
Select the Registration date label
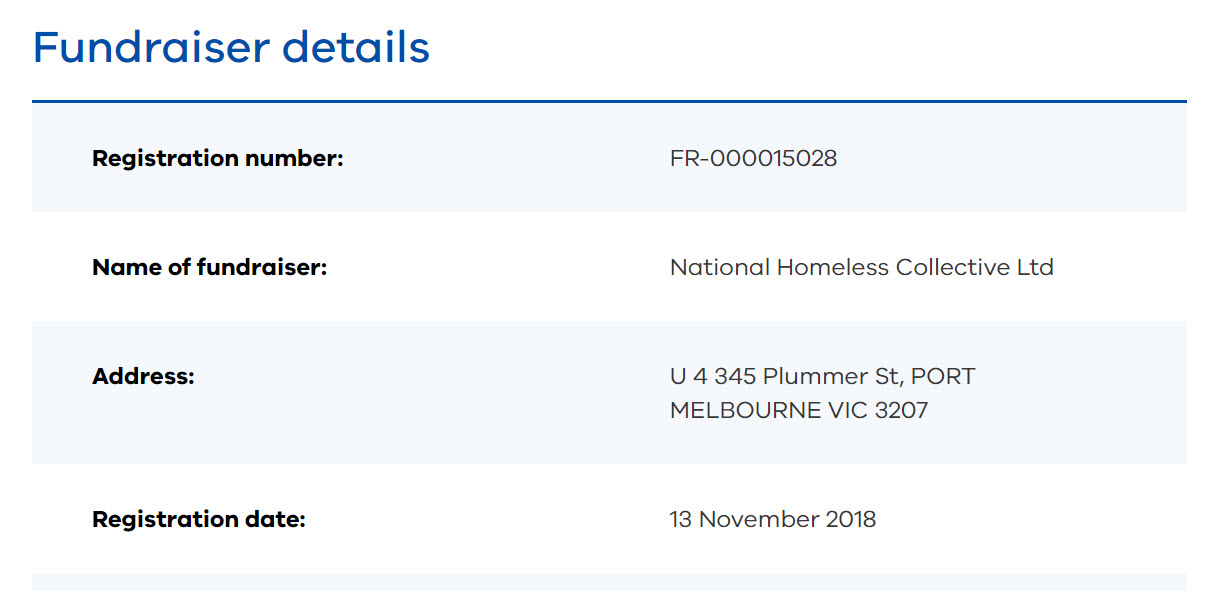click(198, 519)
